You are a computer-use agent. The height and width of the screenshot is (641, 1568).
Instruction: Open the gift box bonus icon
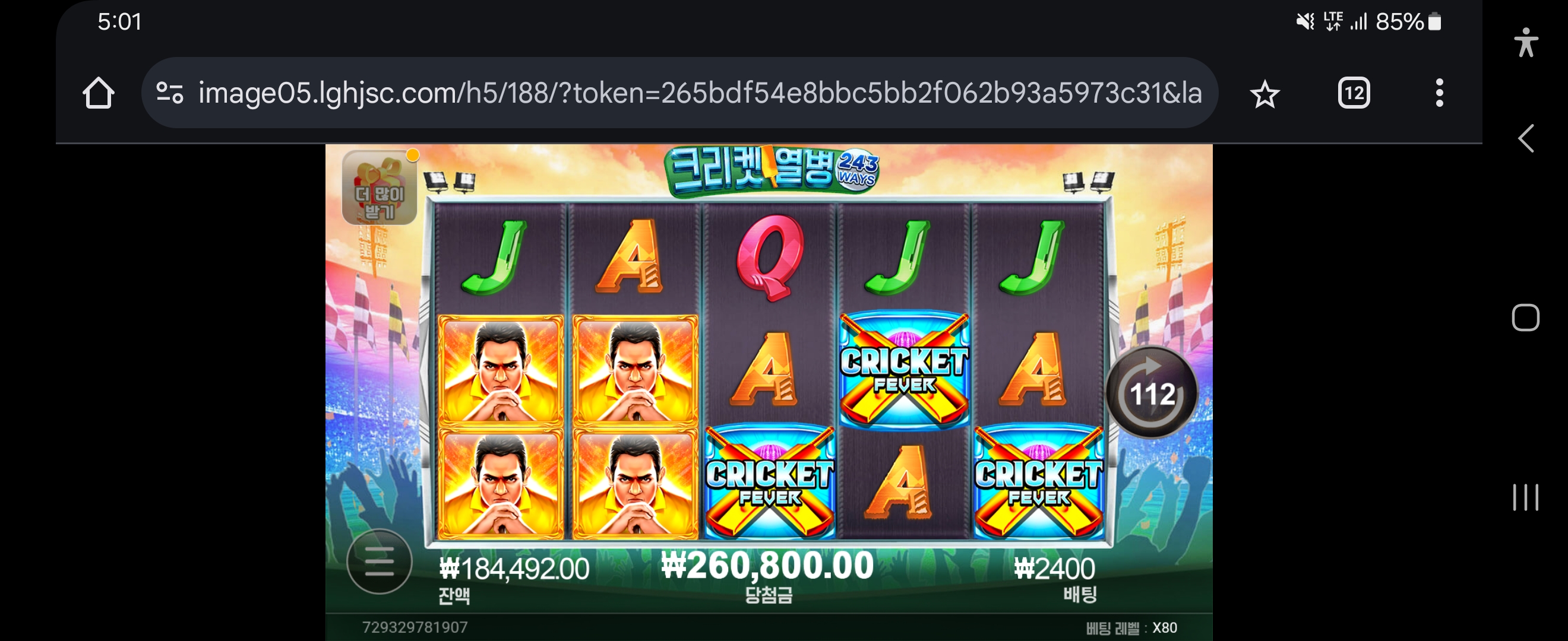click(380, 188)
